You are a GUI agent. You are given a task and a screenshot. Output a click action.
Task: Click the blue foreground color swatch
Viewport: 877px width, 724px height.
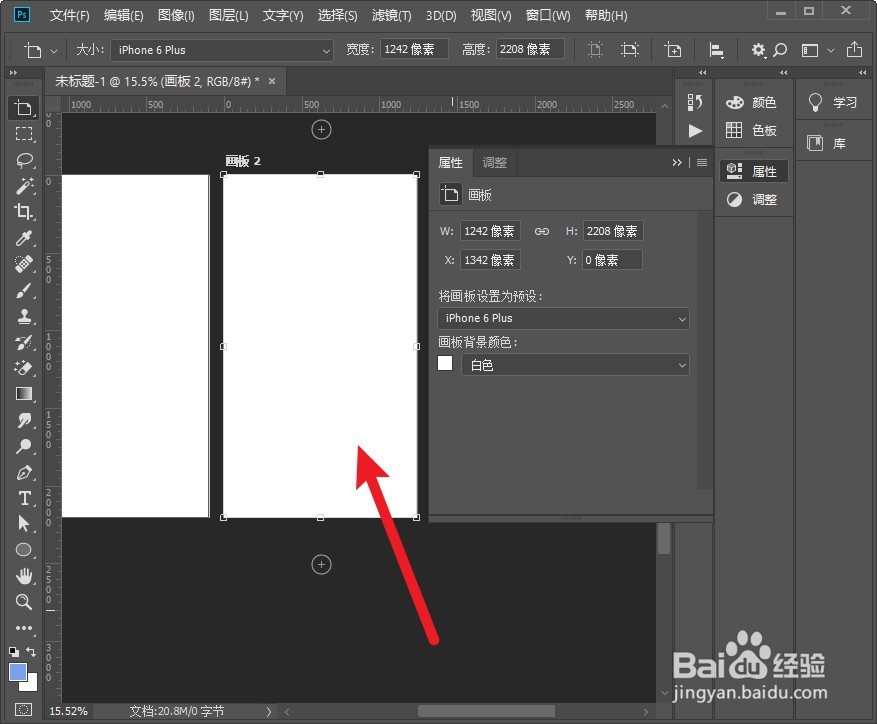pos(17,672)
